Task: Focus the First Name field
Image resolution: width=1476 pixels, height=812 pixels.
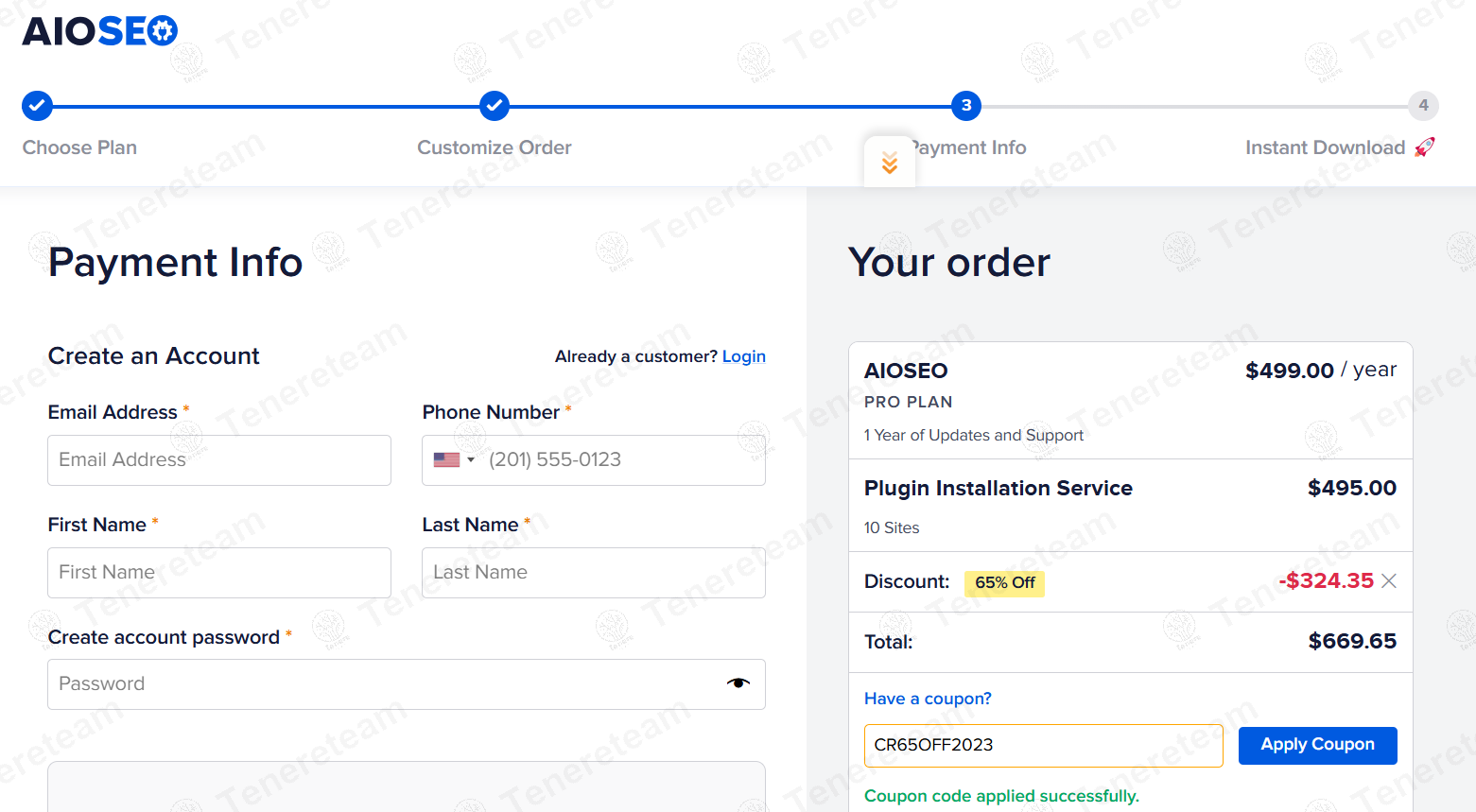Action: [x=219, y=573]
